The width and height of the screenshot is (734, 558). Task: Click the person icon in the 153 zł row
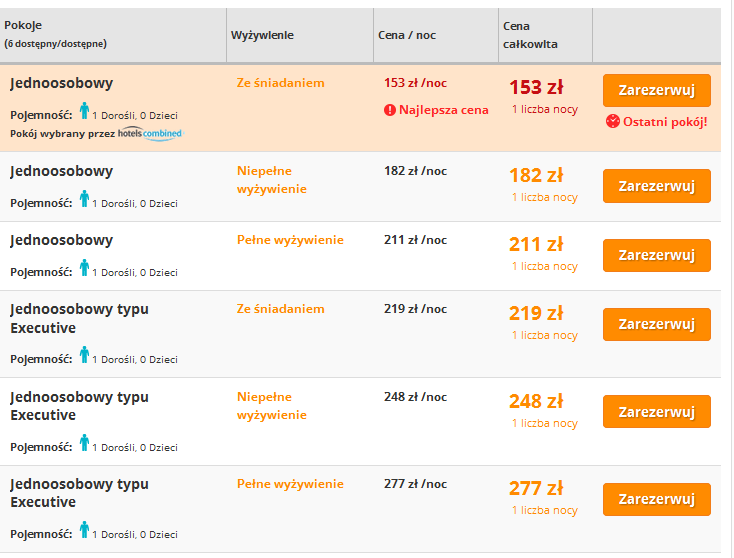point(84,110)
